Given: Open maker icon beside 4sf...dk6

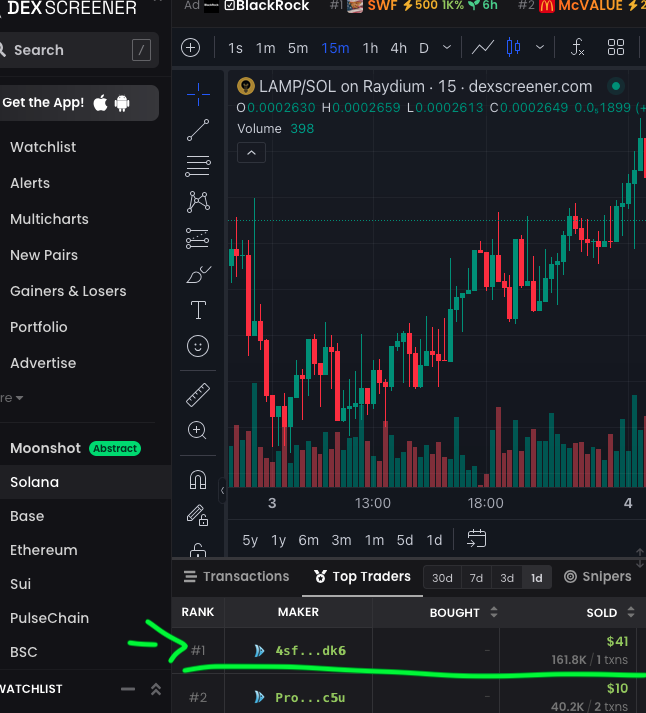Looking at the screenshot, I should [x=260, y=651].
